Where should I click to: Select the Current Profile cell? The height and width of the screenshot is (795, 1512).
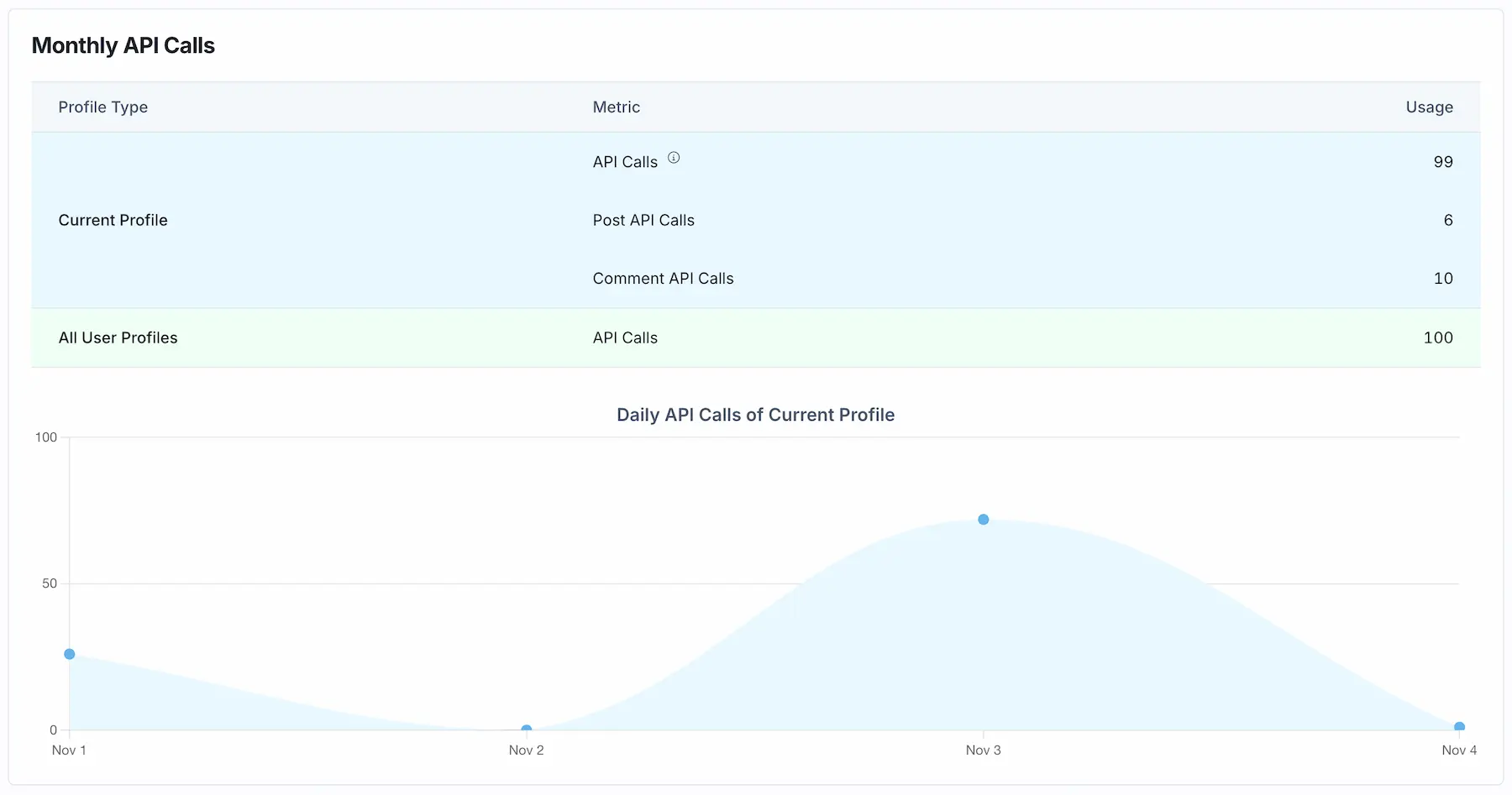(113, 220)
